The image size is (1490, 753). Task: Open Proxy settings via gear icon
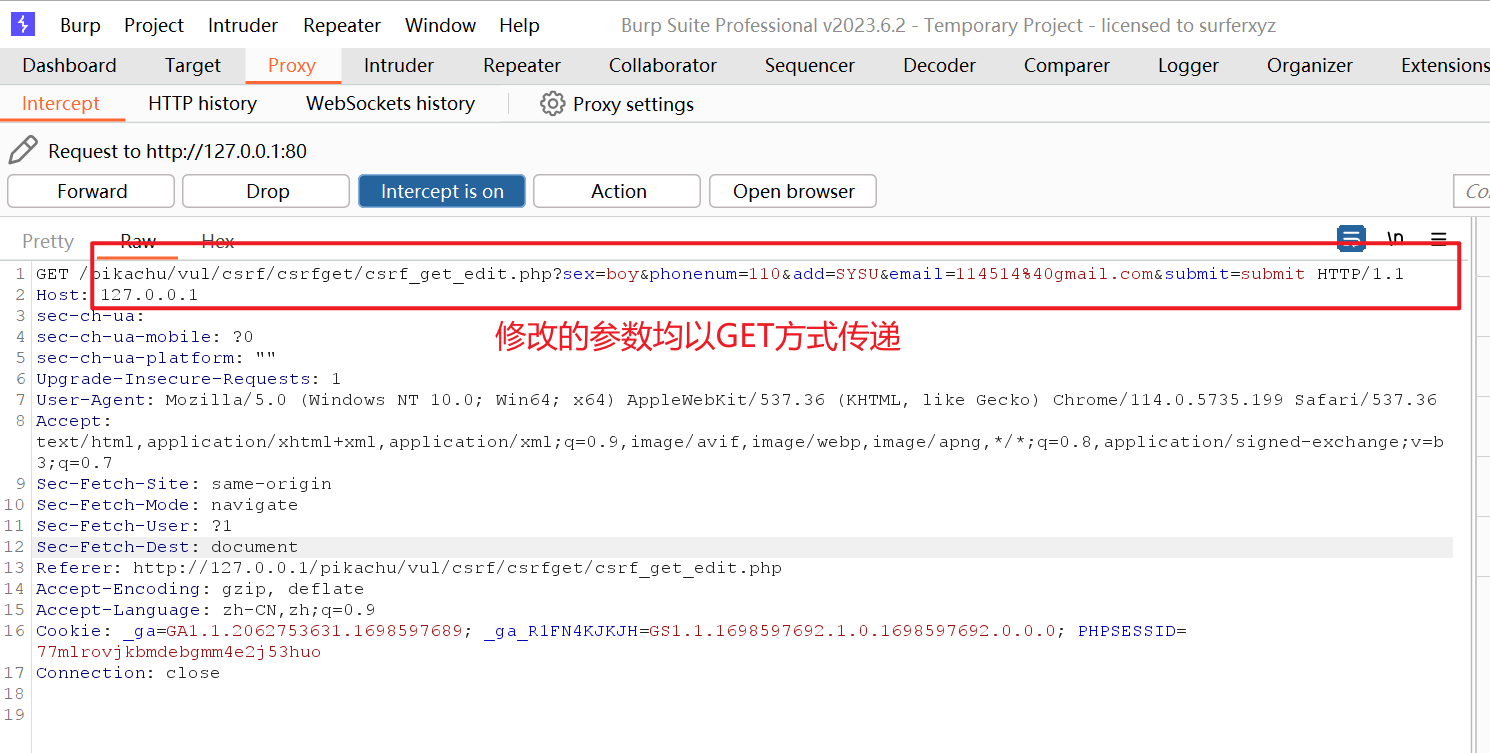pos(552,104)
